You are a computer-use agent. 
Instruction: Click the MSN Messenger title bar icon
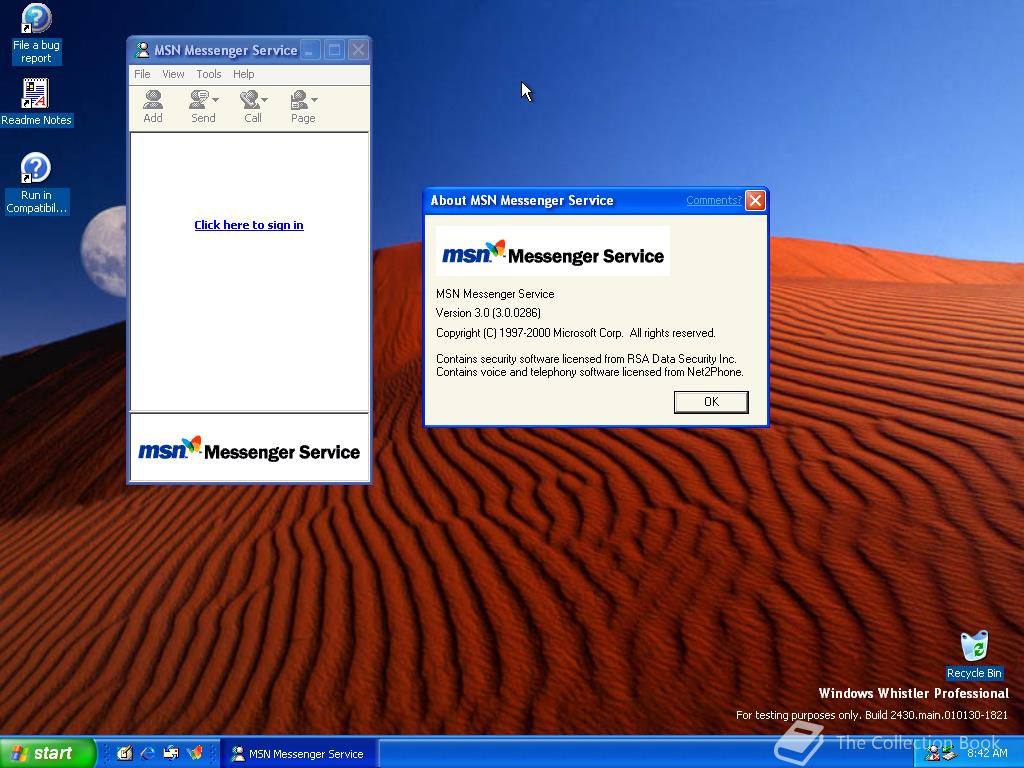coord(142,50)
